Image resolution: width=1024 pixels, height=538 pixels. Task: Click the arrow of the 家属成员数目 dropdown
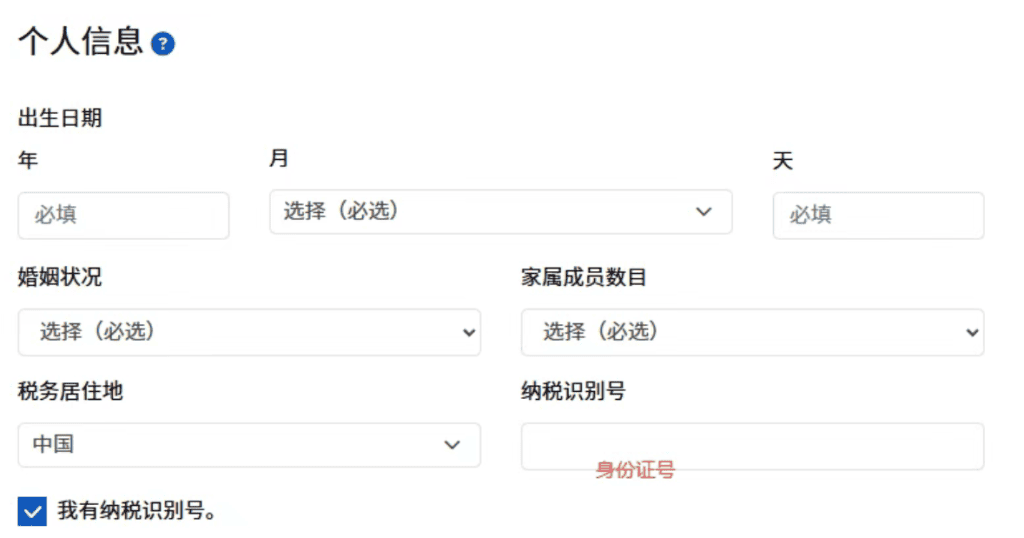coord(972,333)
